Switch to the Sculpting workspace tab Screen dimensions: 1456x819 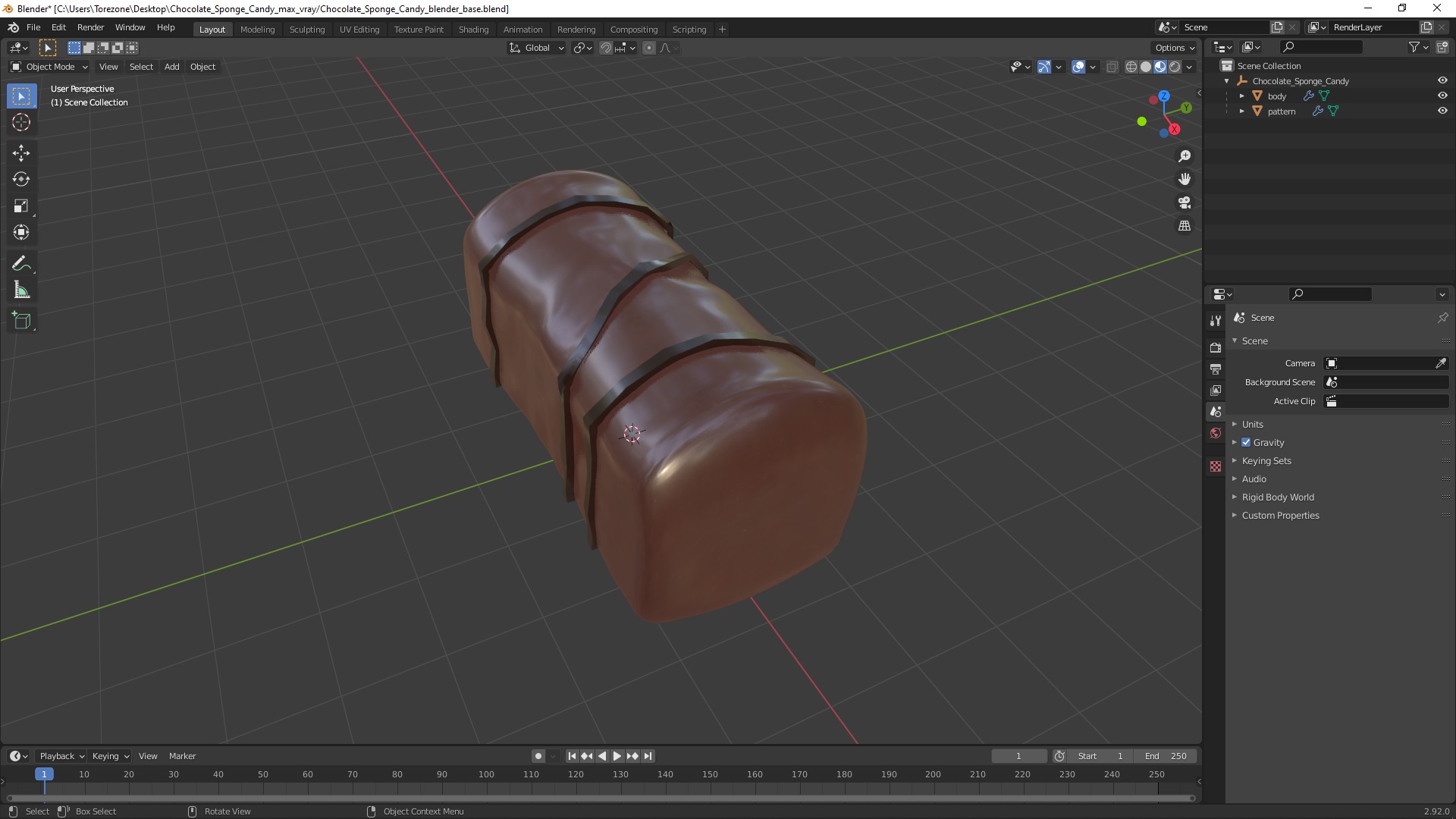tap(307, 30)
